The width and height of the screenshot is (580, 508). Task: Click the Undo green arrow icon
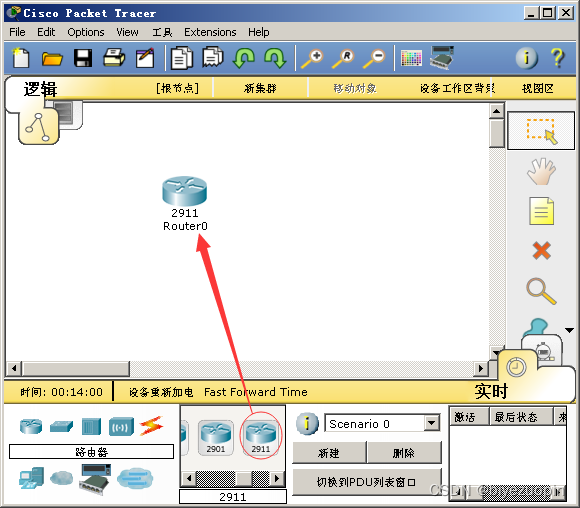tap(244, 58)
